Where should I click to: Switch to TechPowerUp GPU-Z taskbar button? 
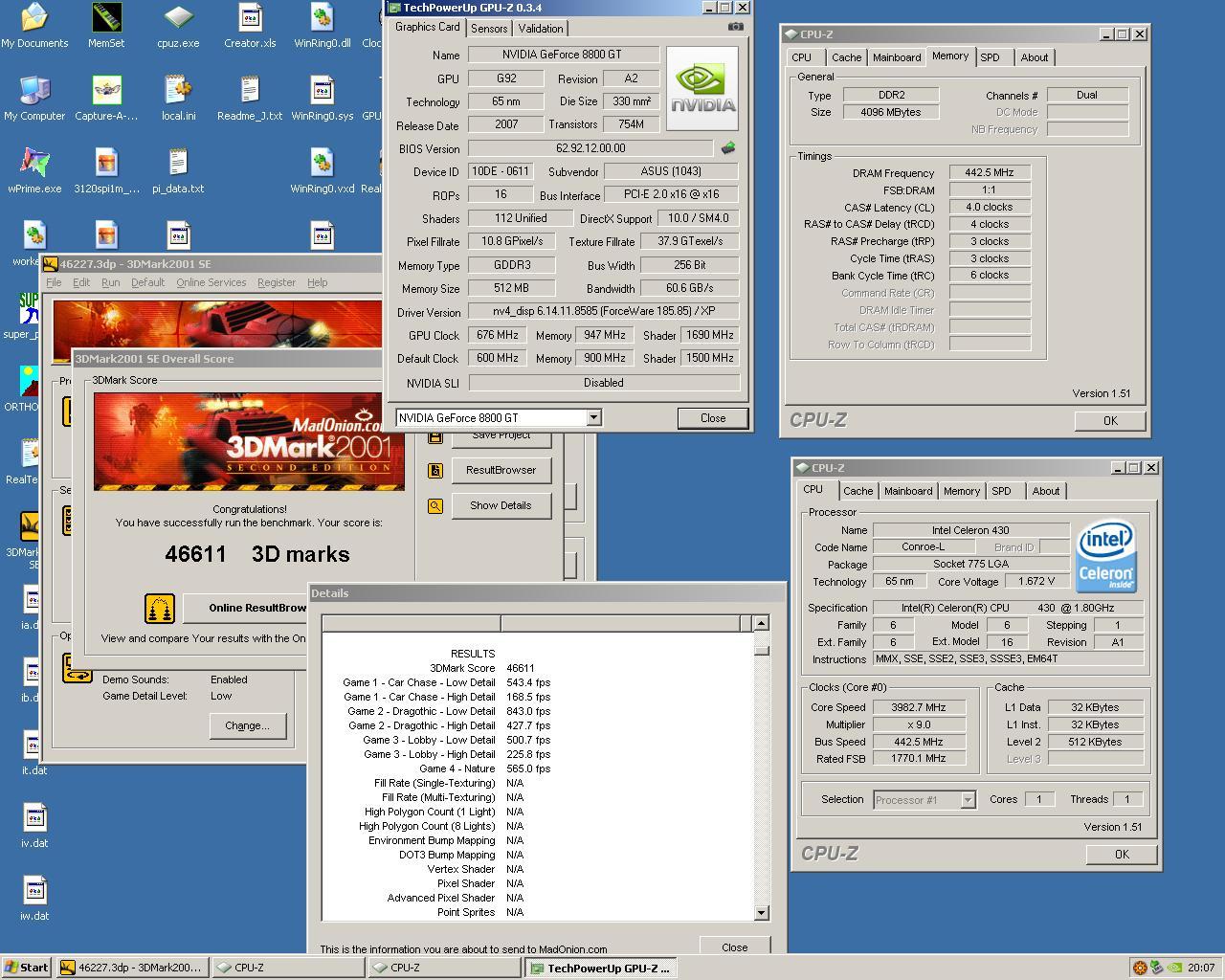[x=602, y=968]
